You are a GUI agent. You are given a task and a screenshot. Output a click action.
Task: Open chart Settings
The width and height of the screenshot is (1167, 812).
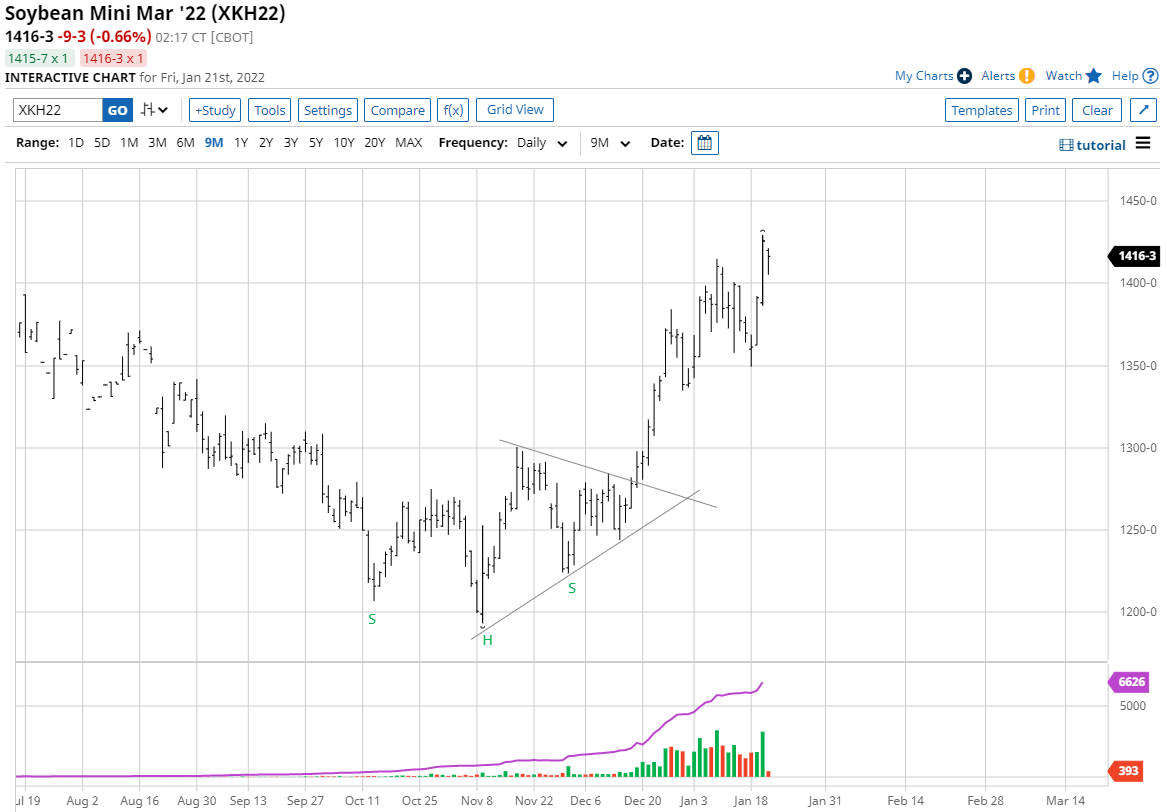click(327, 110)
